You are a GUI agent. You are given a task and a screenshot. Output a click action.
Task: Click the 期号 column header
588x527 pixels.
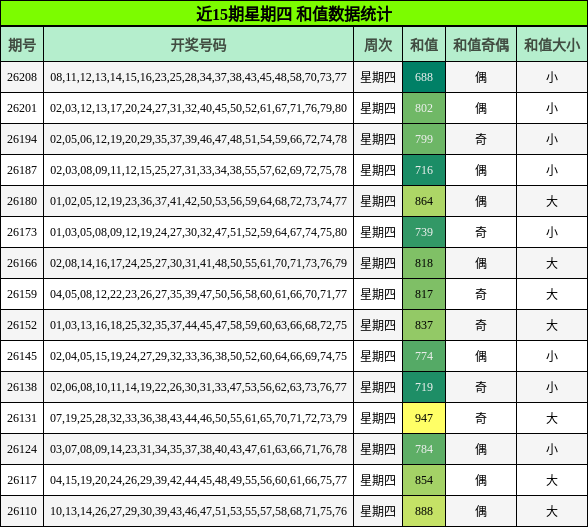coord(22,45)
